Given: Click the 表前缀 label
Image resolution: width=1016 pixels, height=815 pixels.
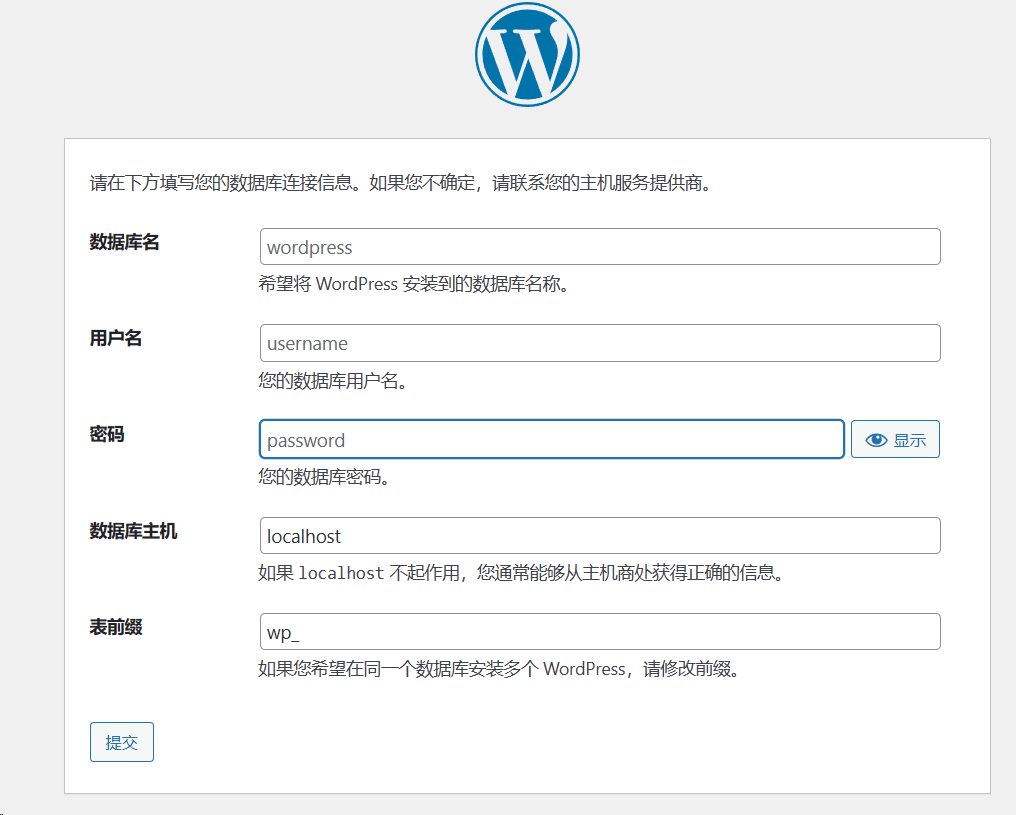Looking at the screenshot, I should click(115, 627).
